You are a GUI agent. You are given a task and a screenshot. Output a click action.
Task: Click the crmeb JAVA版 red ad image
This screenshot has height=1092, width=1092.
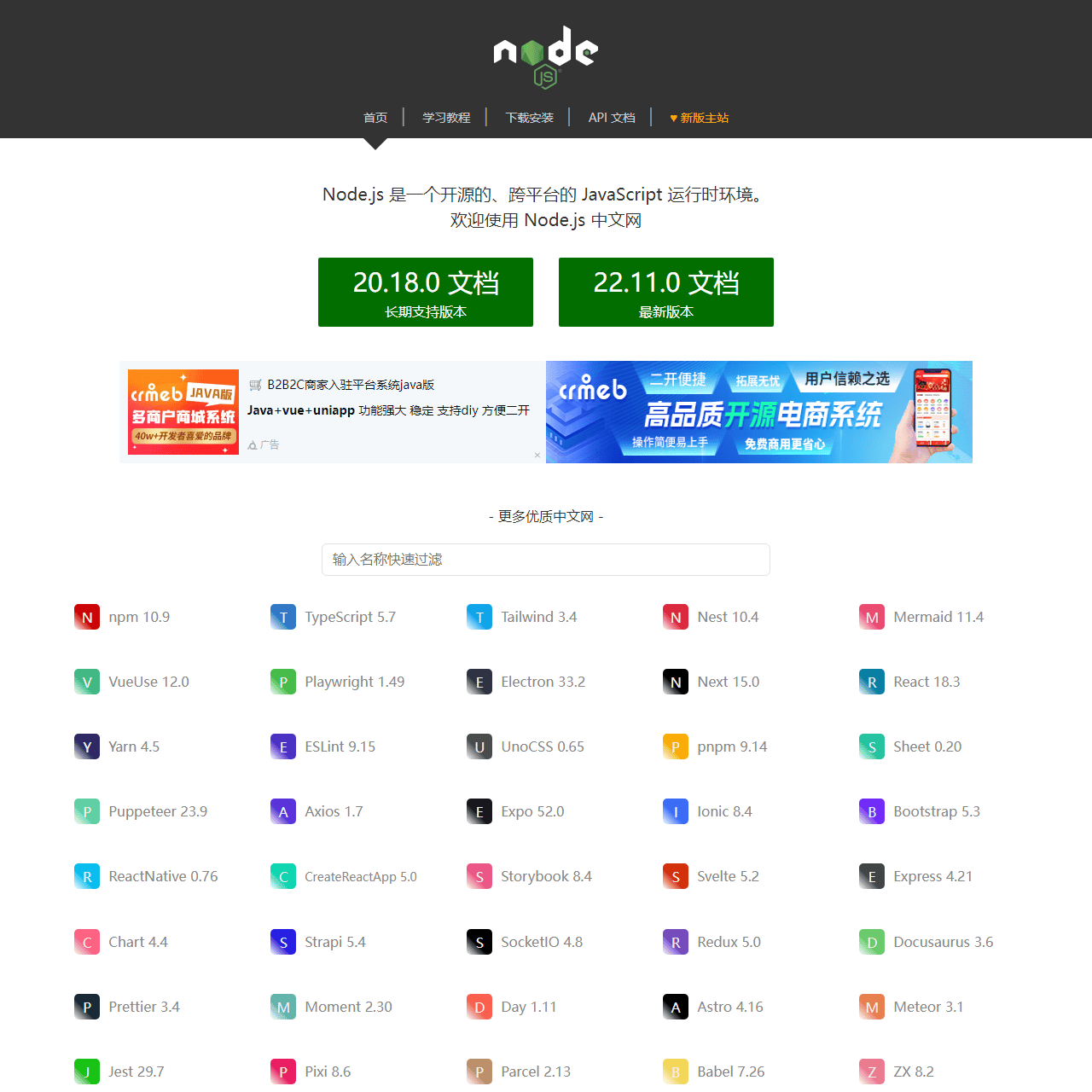183,412
